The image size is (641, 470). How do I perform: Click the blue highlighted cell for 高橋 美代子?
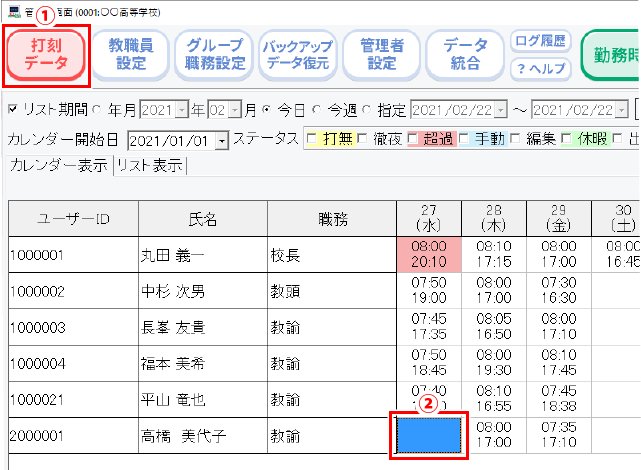coord(428,435)
